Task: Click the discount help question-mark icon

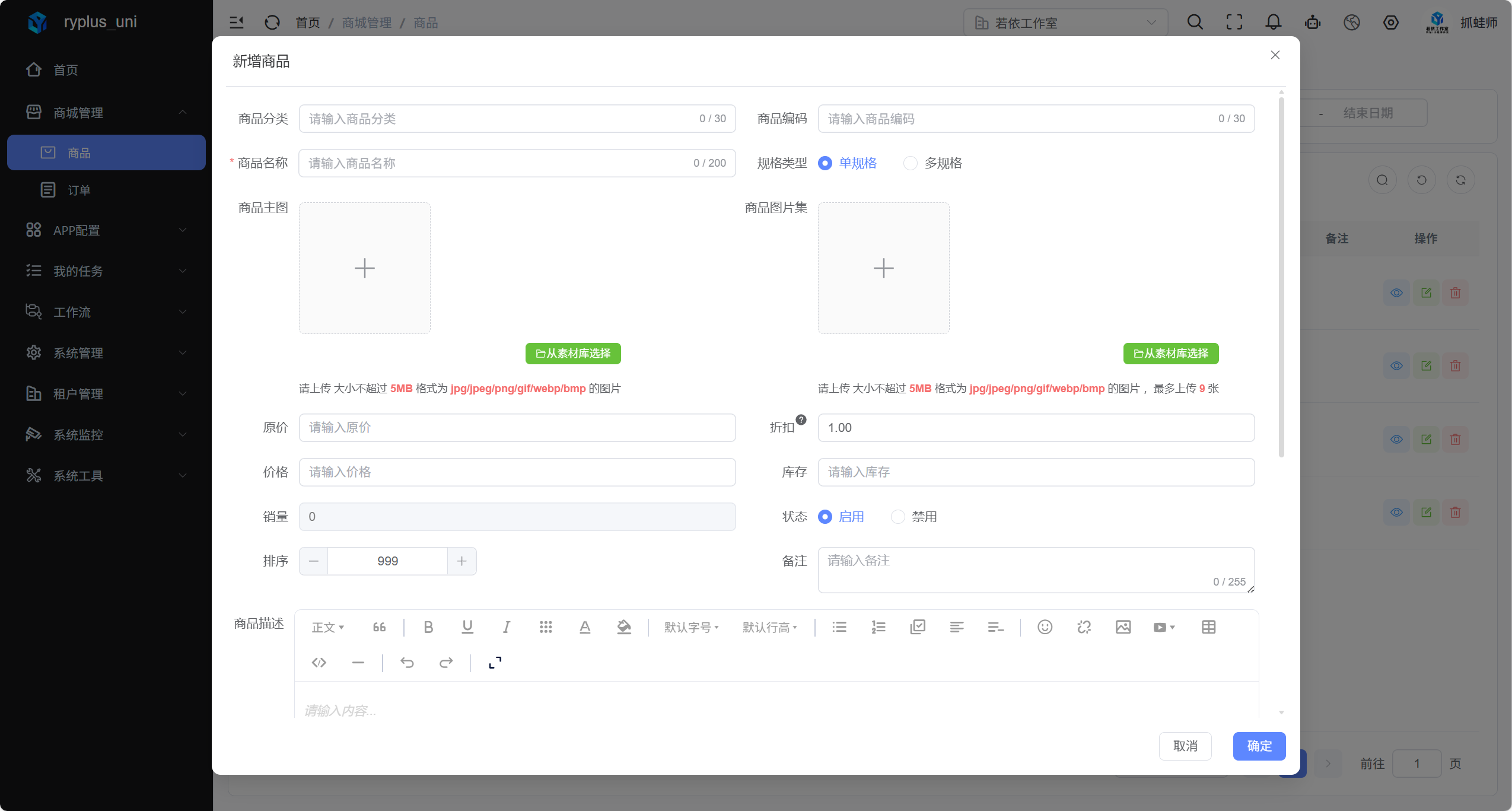Action: (x=801, y=420)
